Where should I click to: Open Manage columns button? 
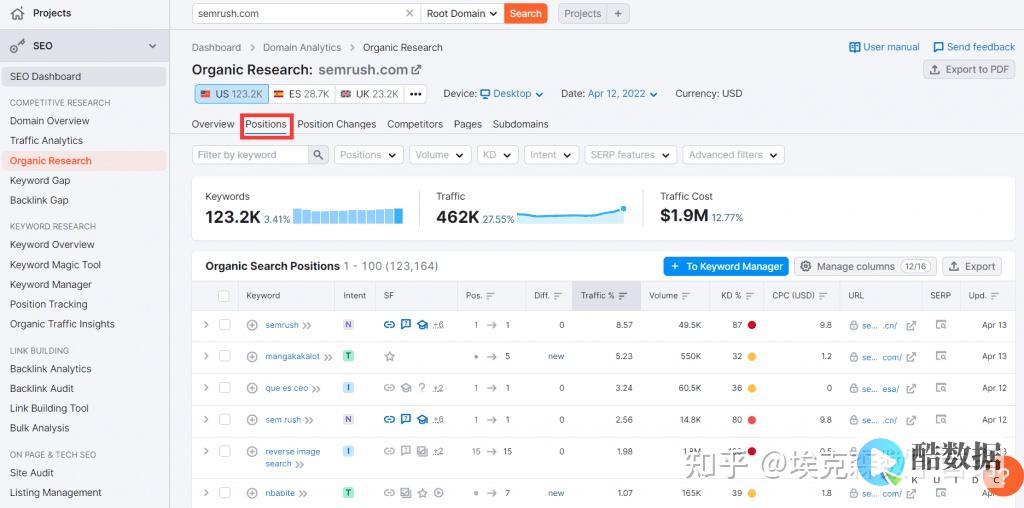point(865,266)
